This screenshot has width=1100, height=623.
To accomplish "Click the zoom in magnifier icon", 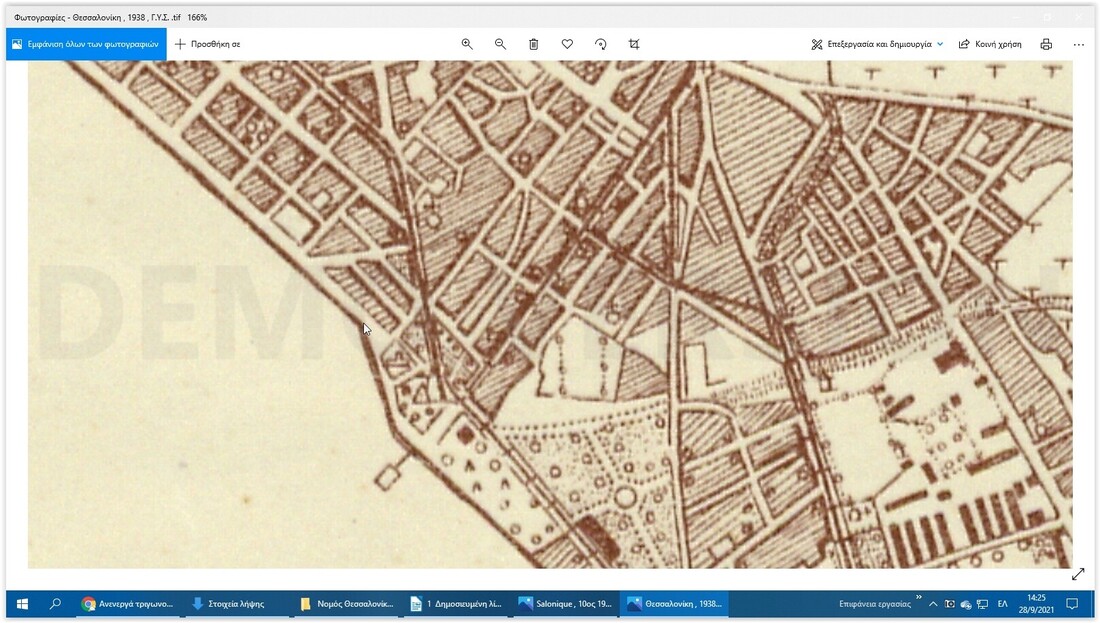I will click(x=467, y=44).
